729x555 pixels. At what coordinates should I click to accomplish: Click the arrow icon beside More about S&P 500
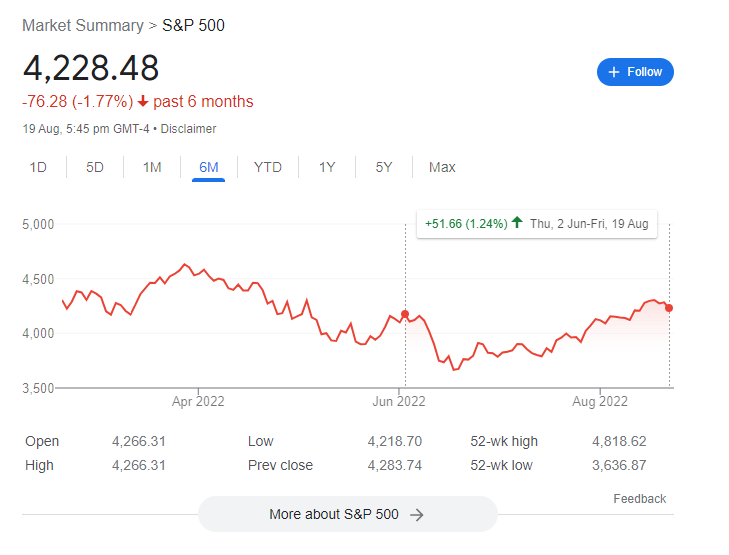coord(417,515)
